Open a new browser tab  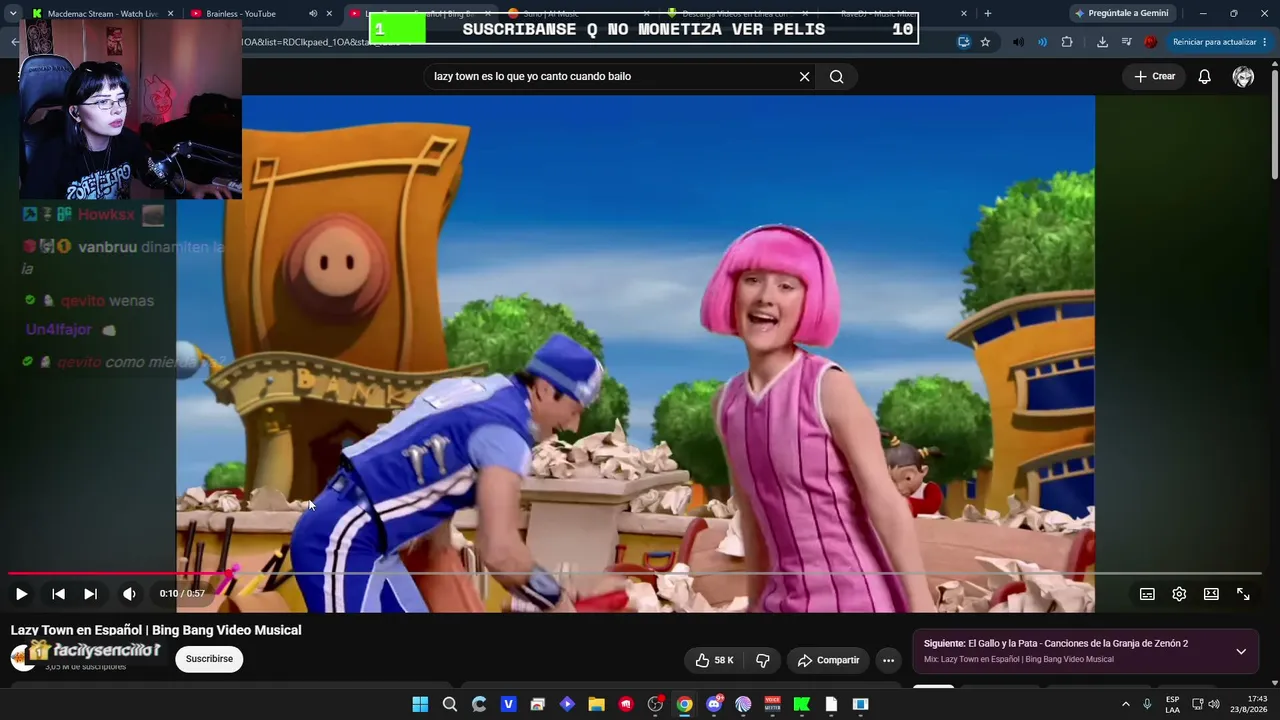click(x=988, y=13)
